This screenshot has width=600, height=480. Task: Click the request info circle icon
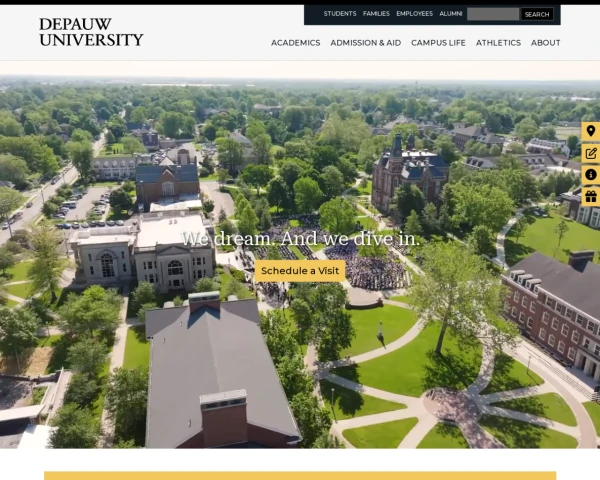point(590,175)
